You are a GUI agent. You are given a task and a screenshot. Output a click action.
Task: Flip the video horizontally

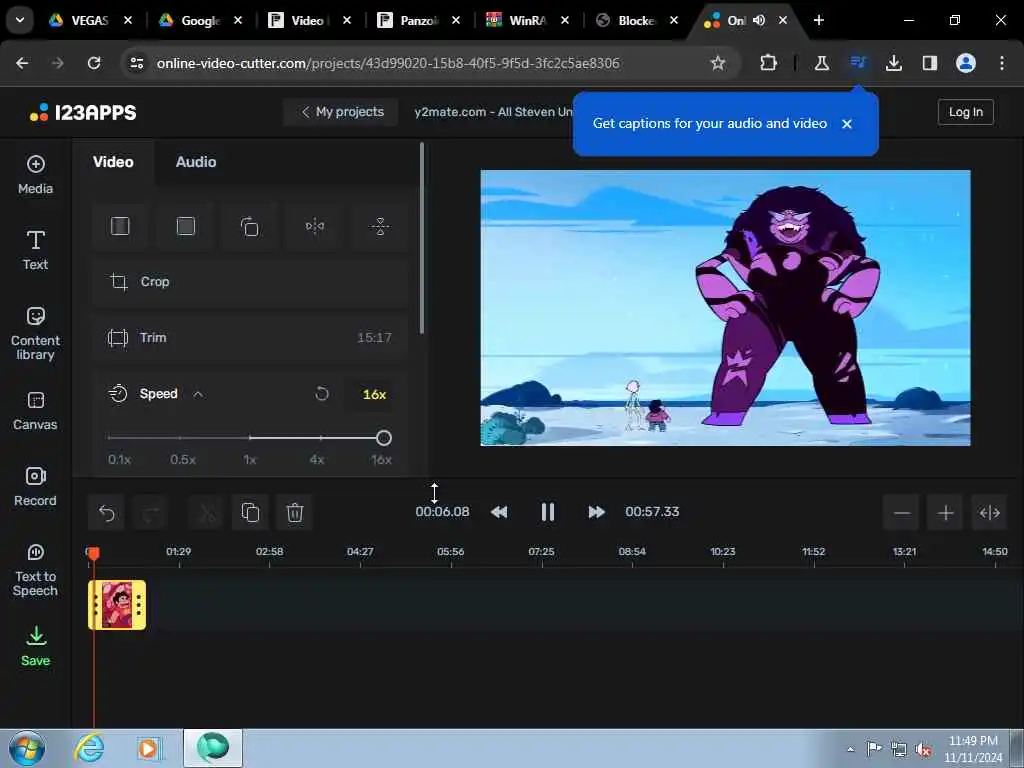tap(315, 227)
